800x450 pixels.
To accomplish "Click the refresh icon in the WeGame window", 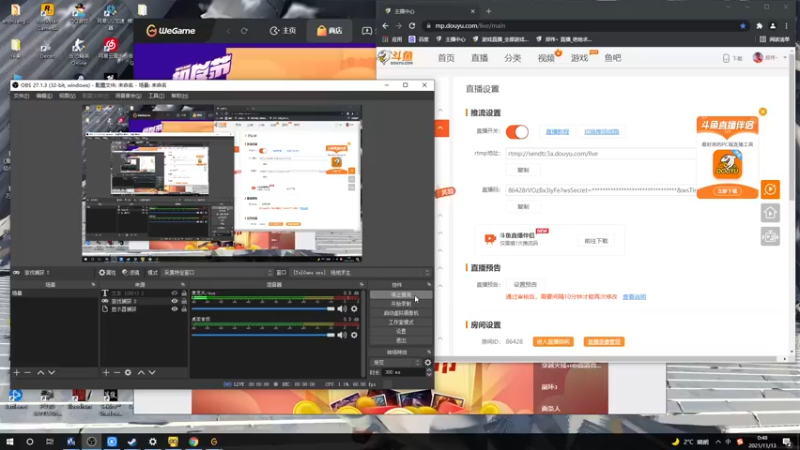I will tap(244, 31).
